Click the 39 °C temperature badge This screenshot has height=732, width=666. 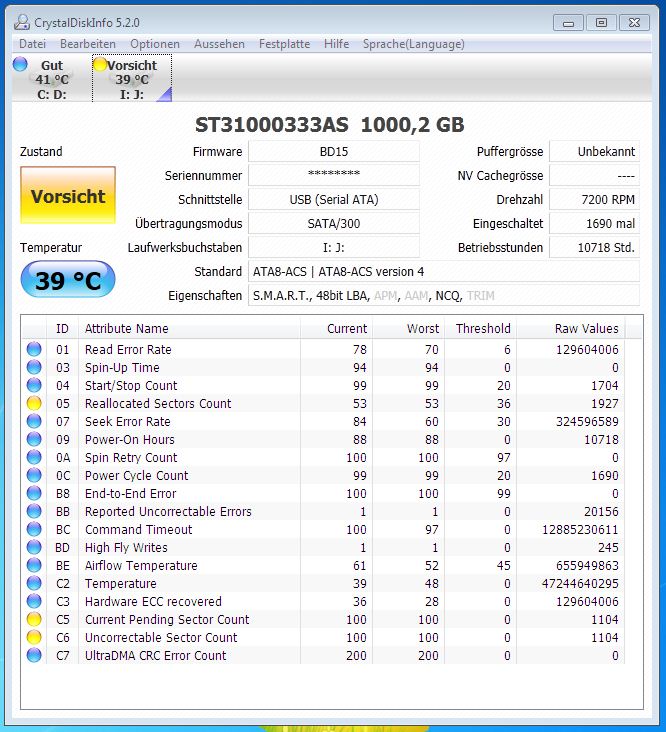pyautogui.click(x=68, y=280)
